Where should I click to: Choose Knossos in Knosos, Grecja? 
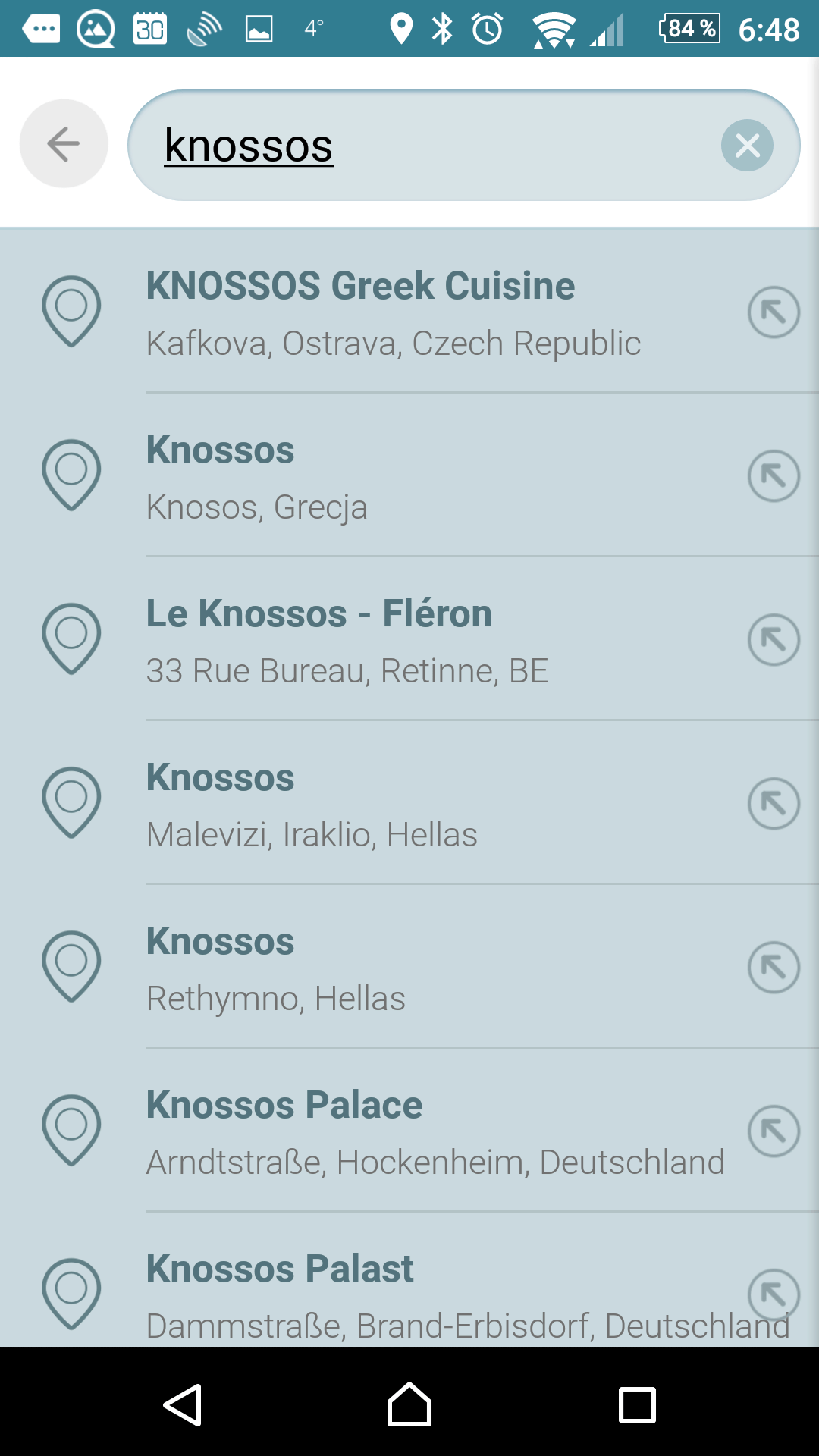[394, 476]
